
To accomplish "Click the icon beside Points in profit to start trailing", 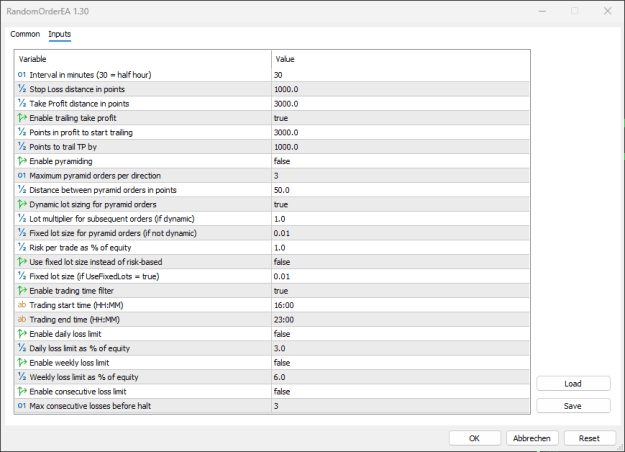I will pos(22,132).
